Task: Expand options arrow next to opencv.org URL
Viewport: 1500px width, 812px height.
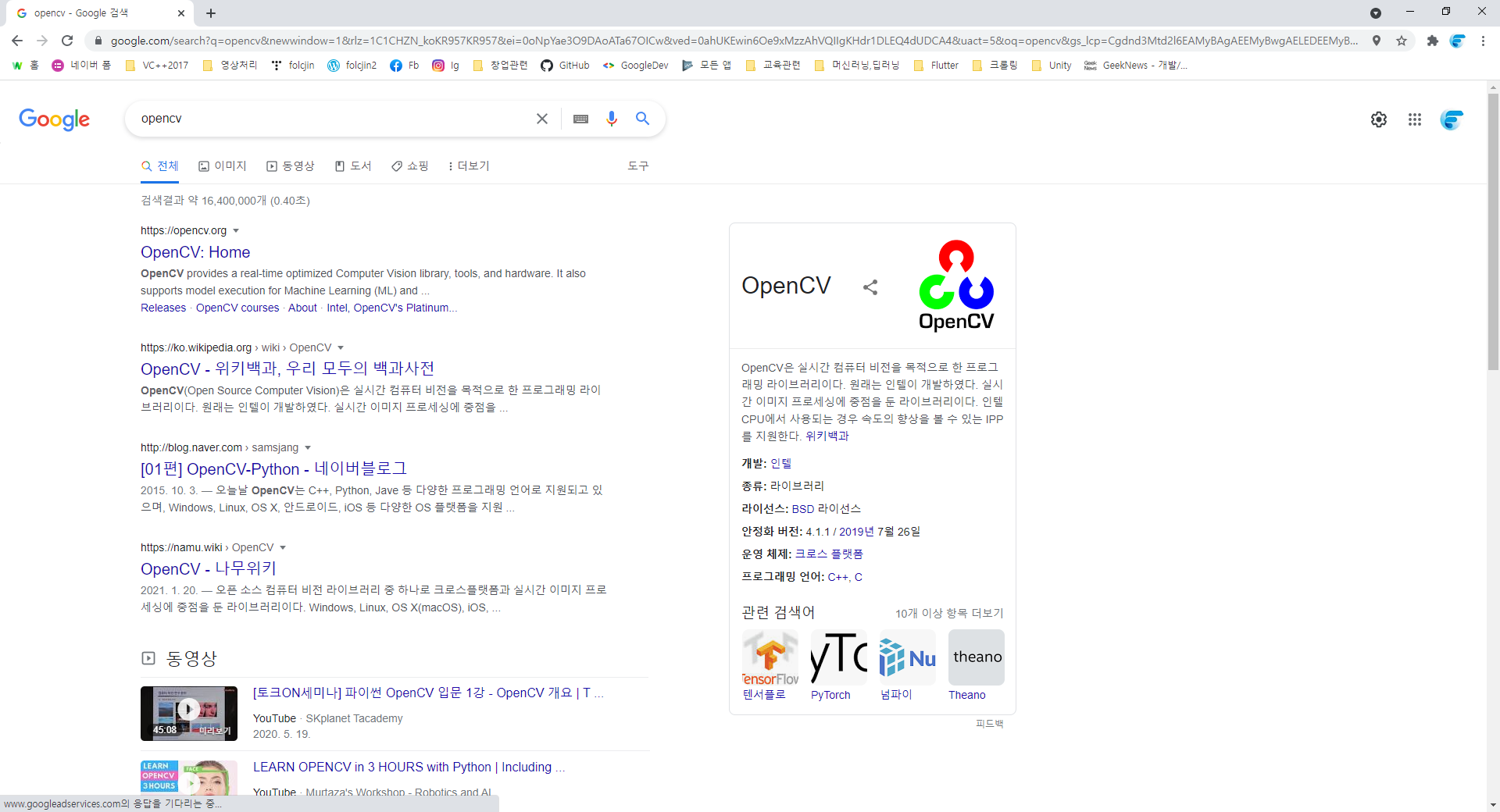Action: point(236,231)
